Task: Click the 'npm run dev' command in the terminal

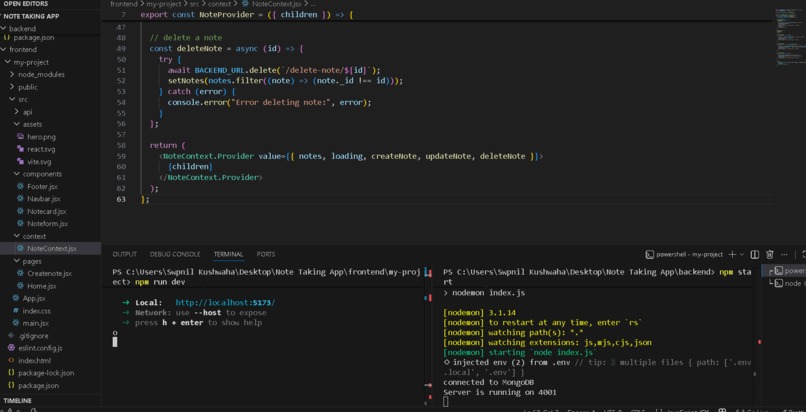Action: pos(160,283)
